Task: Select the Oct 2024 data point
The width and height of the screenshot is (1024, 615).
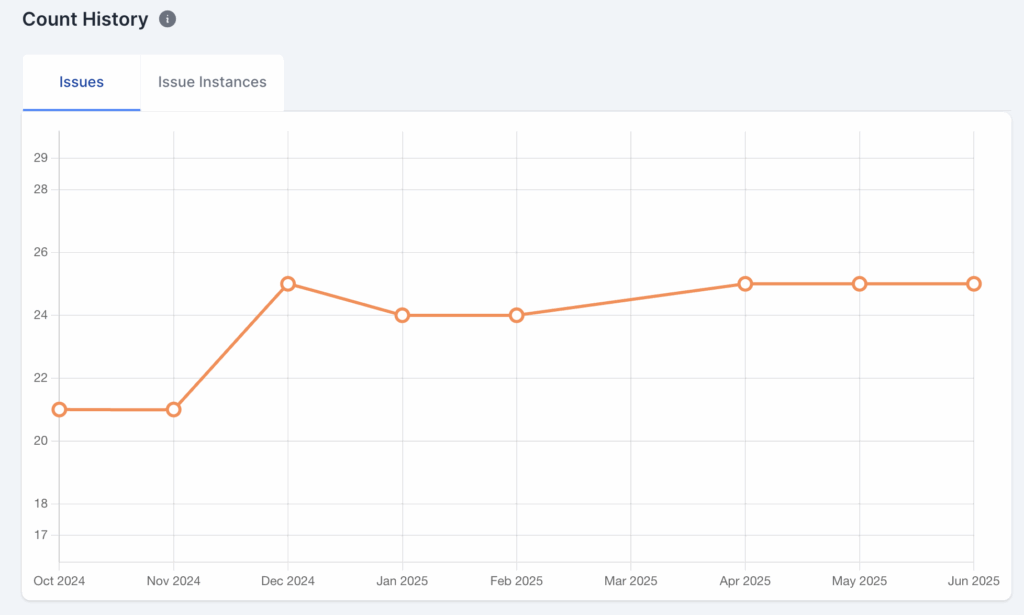Action: (59, 409)
